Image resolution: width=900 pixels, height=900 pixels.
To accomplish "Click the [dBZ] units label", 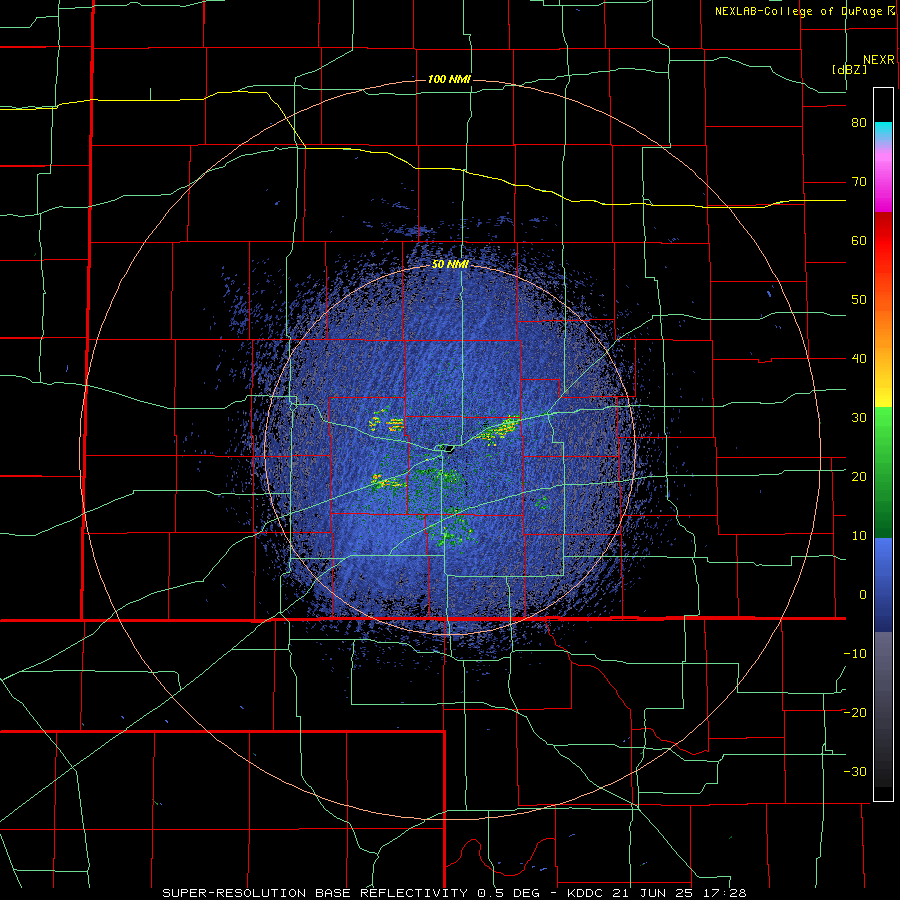I will pyautogui.click(x=849, y=69).
